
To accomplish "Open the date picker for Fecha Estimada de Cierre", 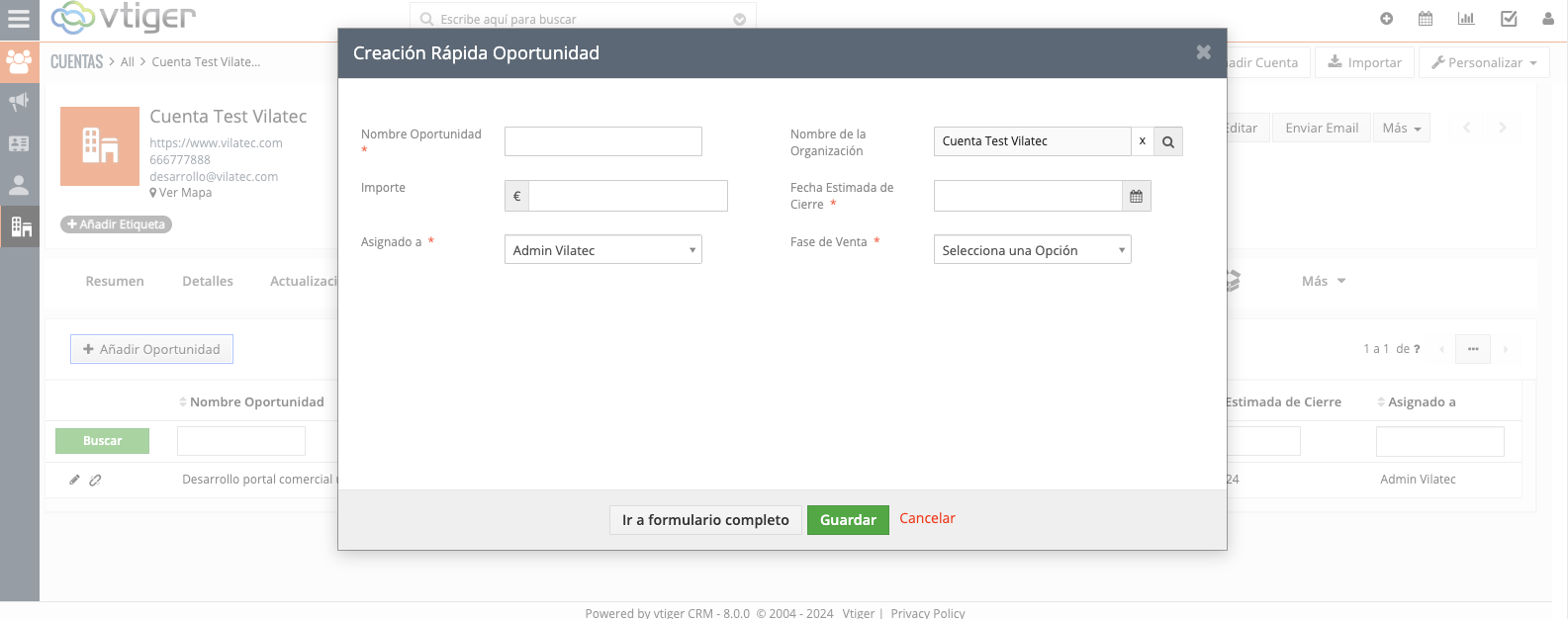I will tap(1136, 197).
